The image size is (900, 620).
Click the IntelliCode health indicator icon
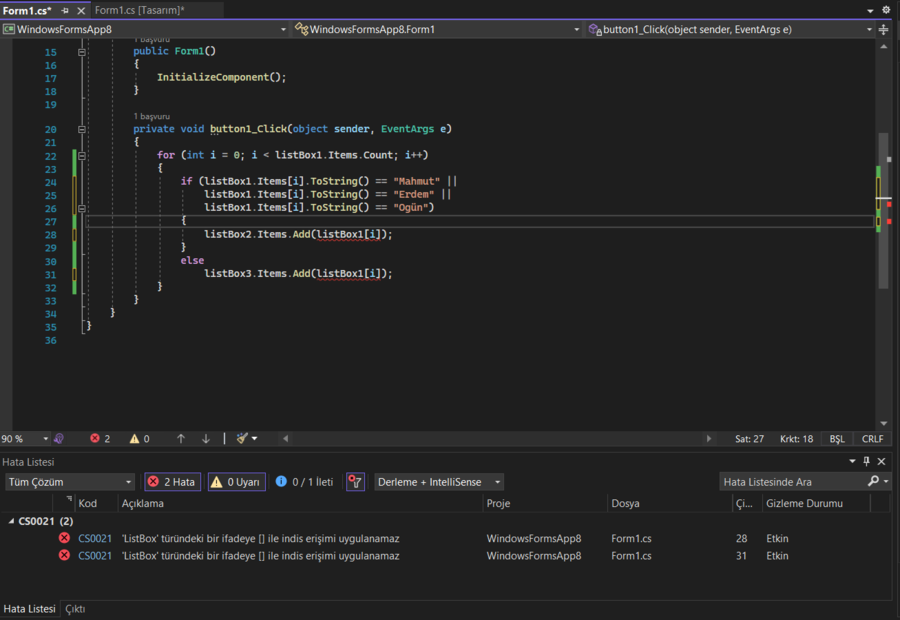click(x=59, y=439)
